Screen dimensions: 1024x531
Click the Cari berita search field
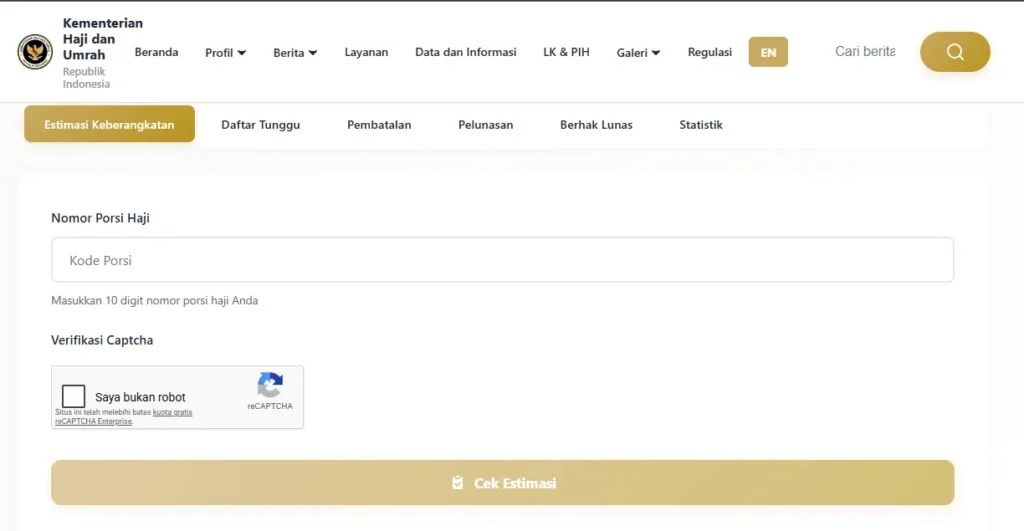[865, 52]
